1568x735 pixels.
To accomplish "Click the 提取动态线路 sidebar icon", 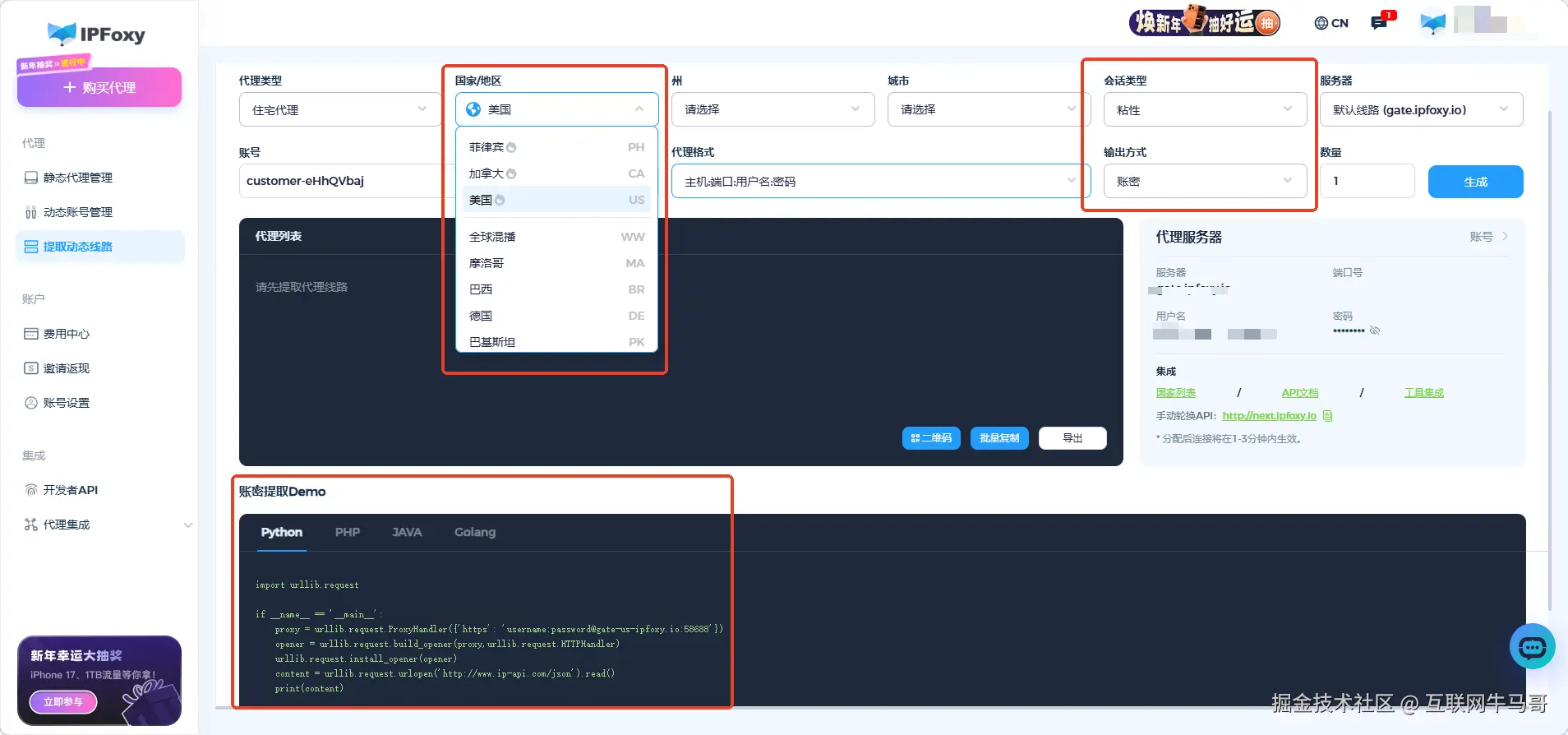I will click(x=31, y=247).
